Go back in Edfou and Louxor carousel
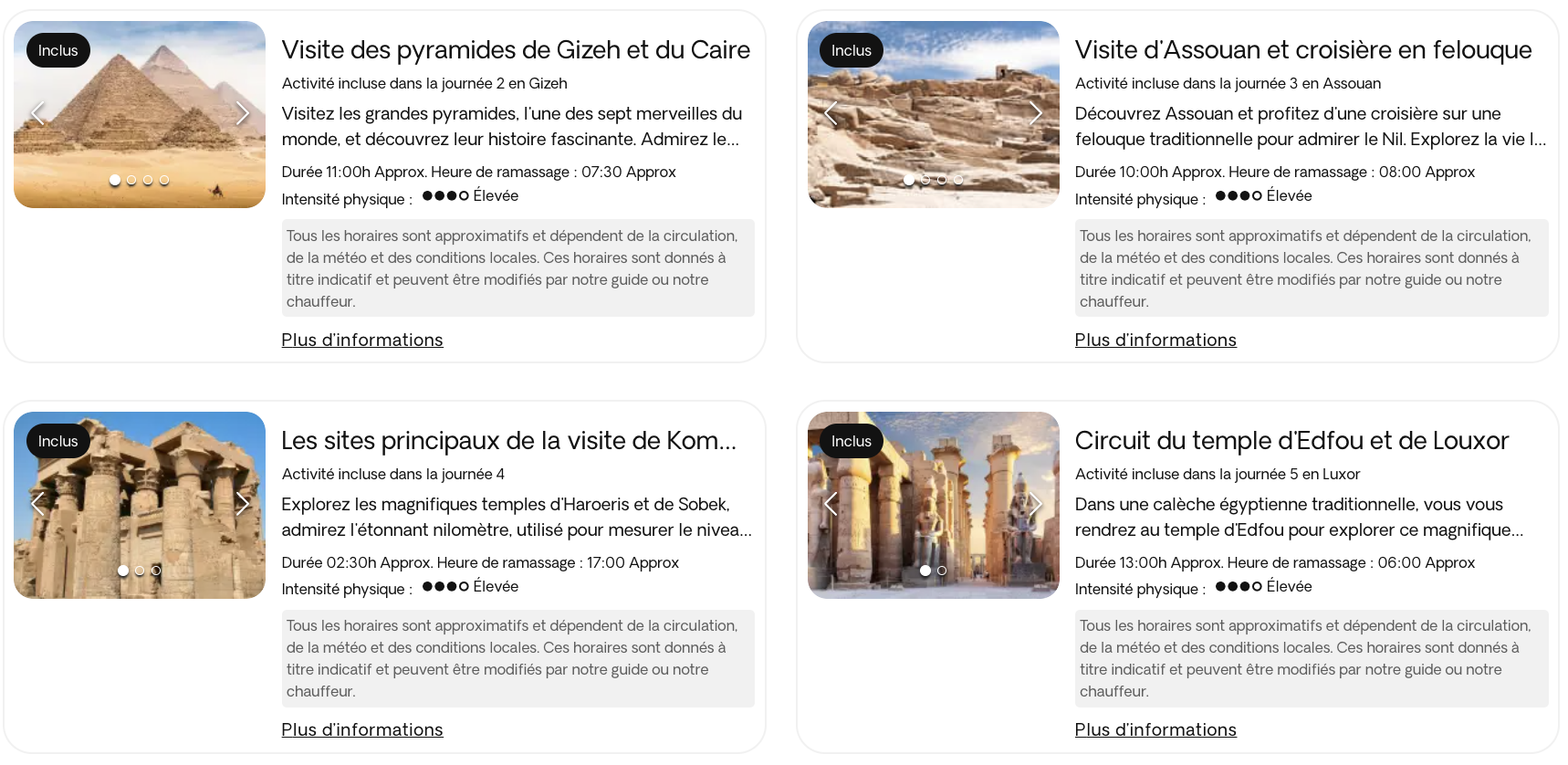This screenshot has height=765, width=1568. [x=831, y=504]
